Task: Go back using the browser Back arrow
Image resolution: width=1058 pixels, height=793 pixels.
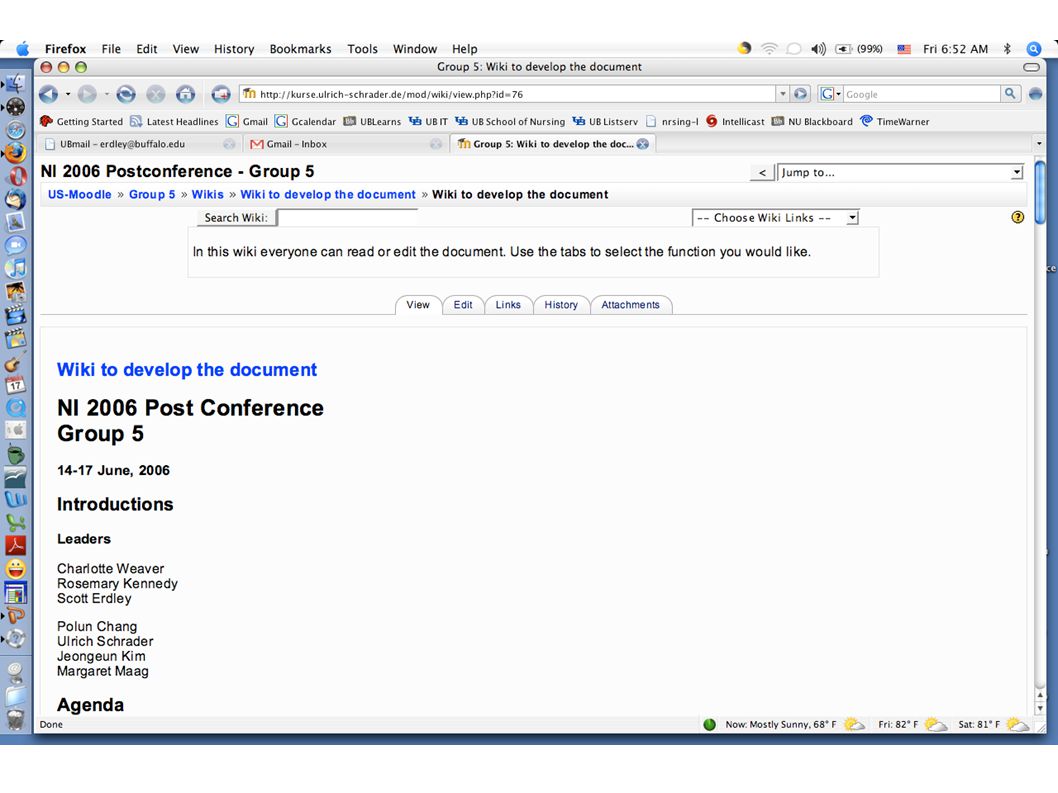Action: pyautogui.click(x=48, y=94)
